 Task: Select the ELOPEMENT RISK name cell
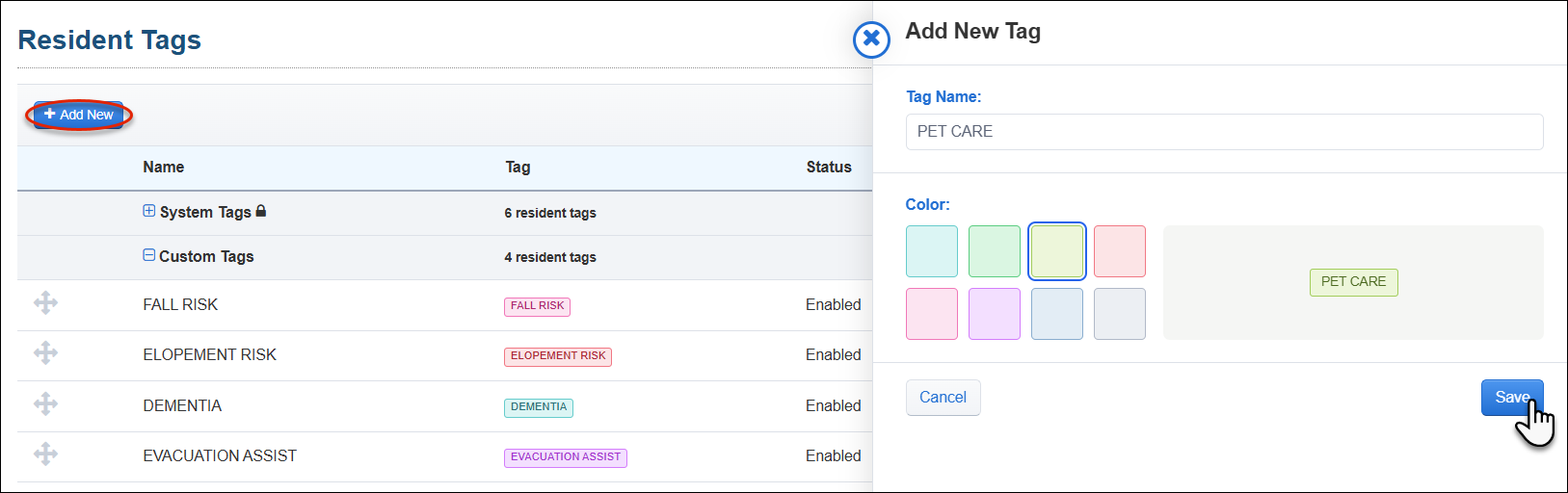point(210,354)
